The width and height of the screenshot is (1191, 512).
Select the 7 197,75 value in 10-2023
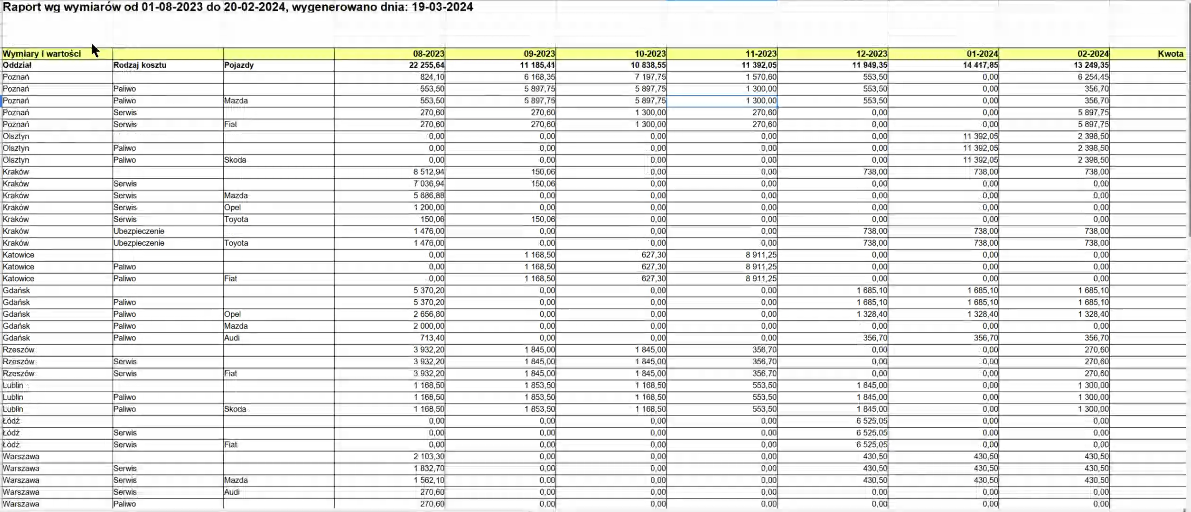(612, 77)
